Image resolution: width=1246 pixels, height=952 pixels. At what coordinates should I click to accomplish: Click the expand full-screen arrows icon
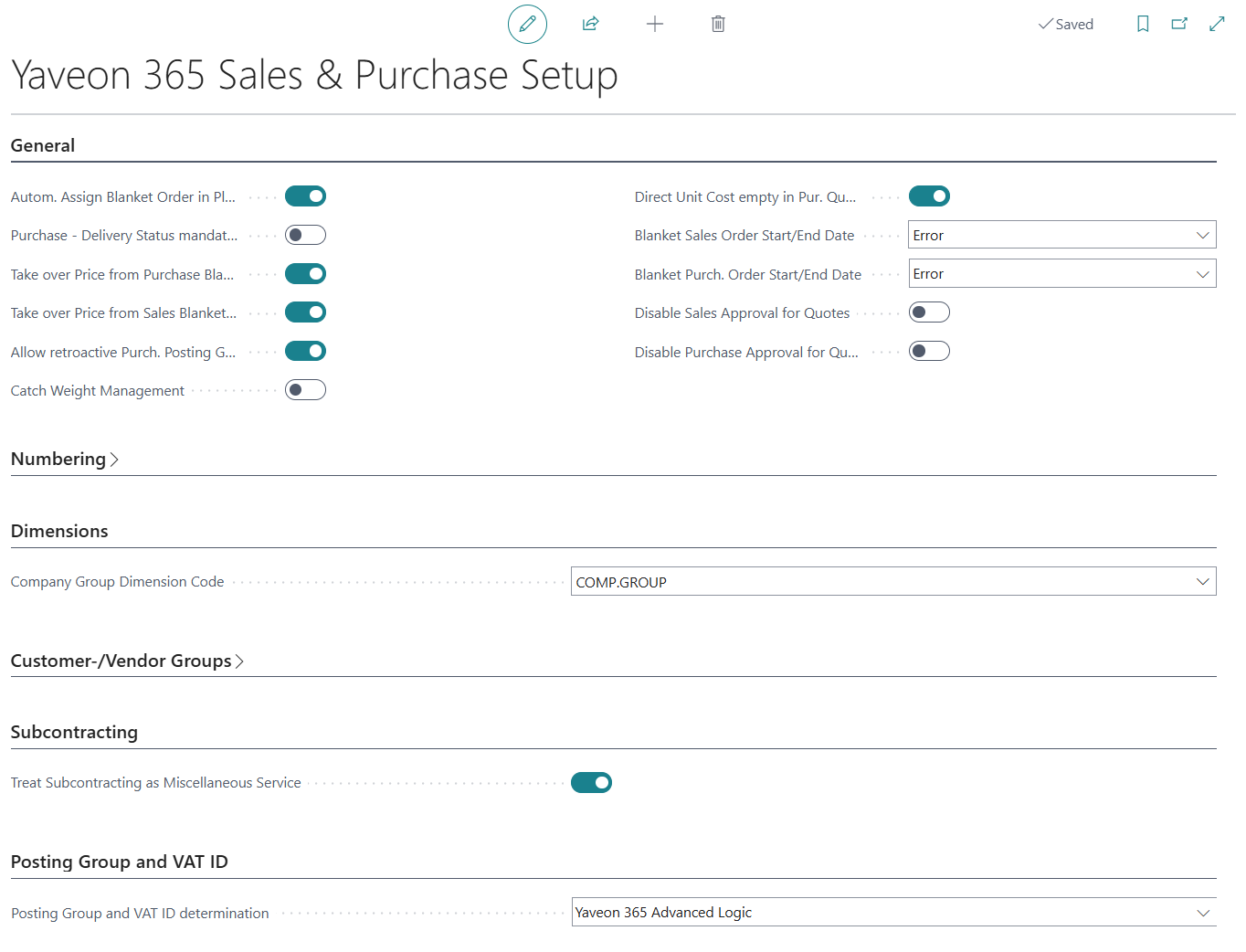[1217, 25]
